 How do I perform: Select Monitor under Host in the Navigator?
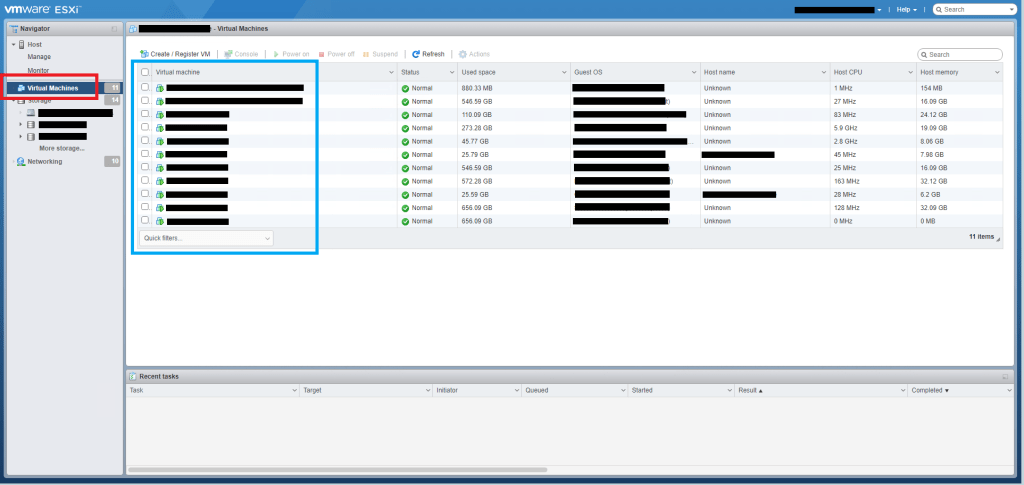[39, 70]
